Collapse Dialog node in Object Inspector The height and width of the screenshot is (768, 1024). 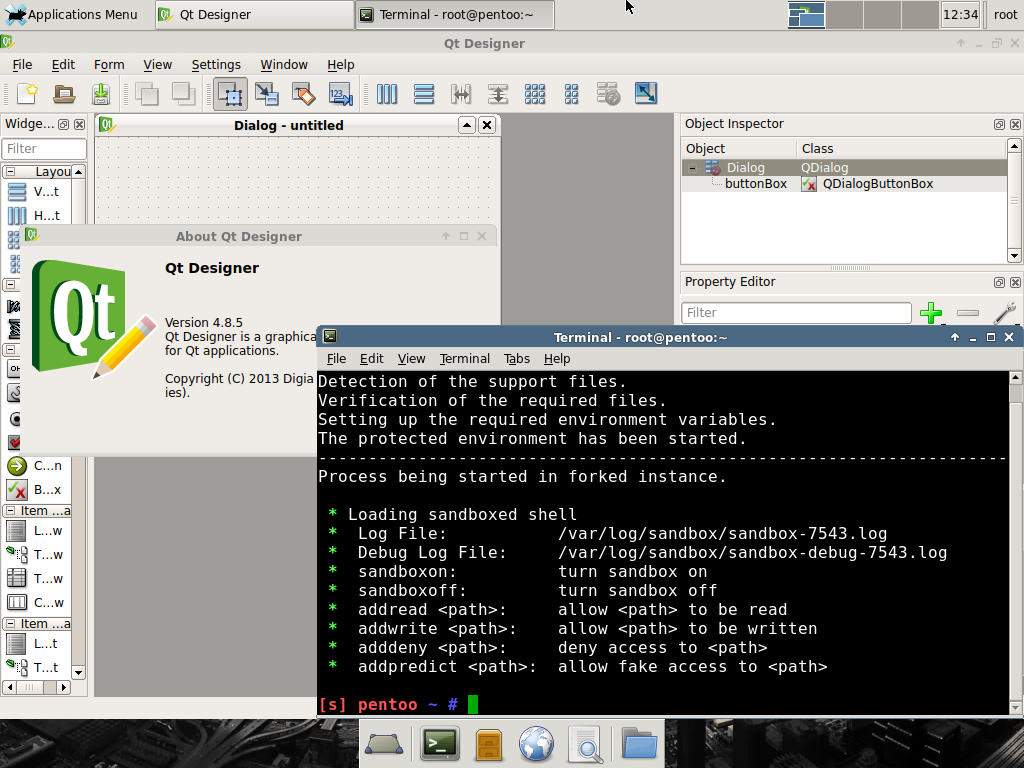point(692,168)
